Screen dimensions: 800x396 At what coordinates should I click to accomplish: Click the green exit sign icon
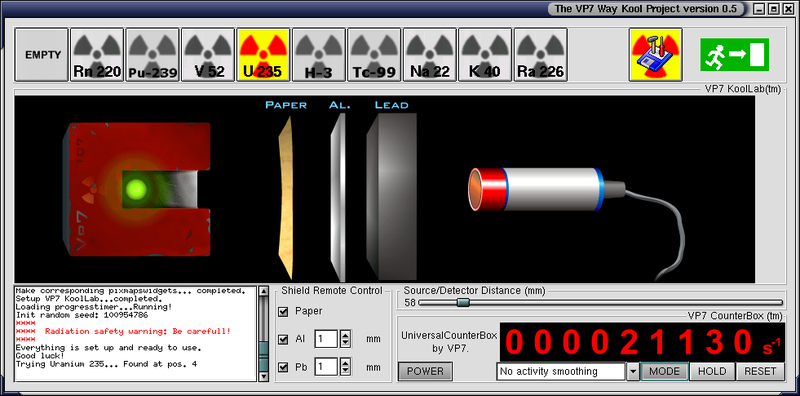pos(734,55)
